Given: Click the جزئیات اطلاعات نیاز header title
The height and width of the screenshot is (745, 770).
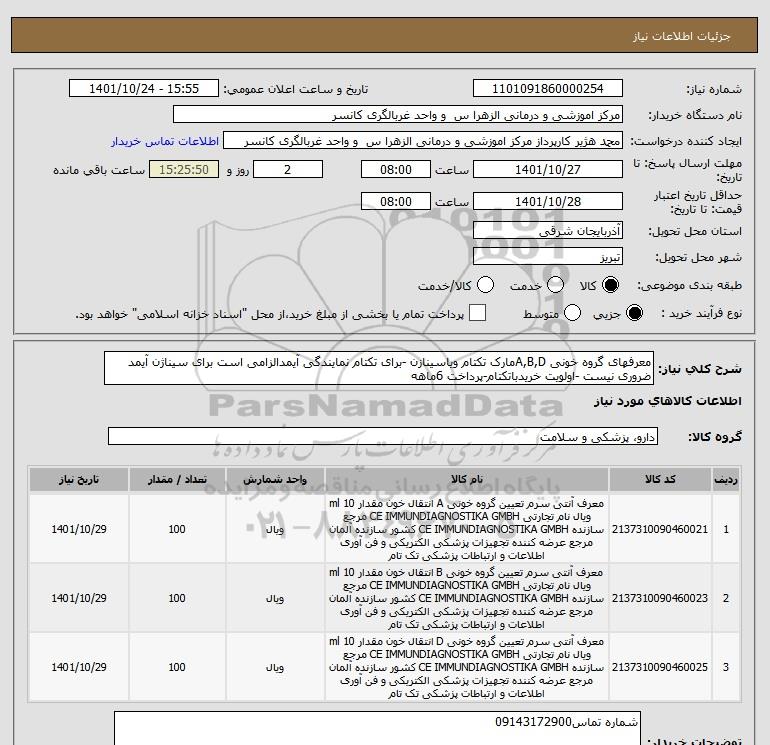Looking at the screenshot, I should tap(682, 36).
